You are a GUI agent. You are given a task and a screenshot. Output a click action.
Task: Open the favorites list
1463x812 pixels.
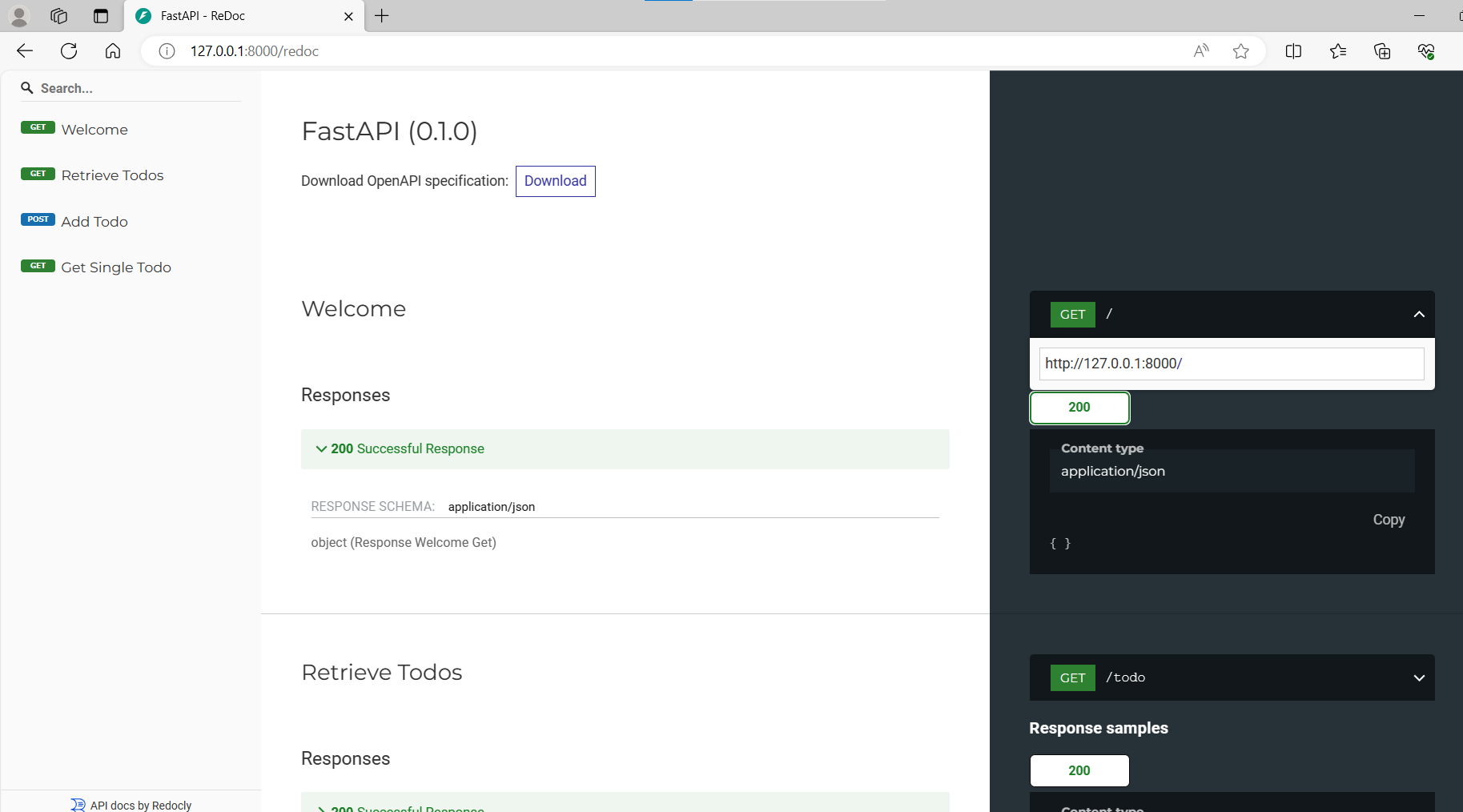tap(1338, 51)
